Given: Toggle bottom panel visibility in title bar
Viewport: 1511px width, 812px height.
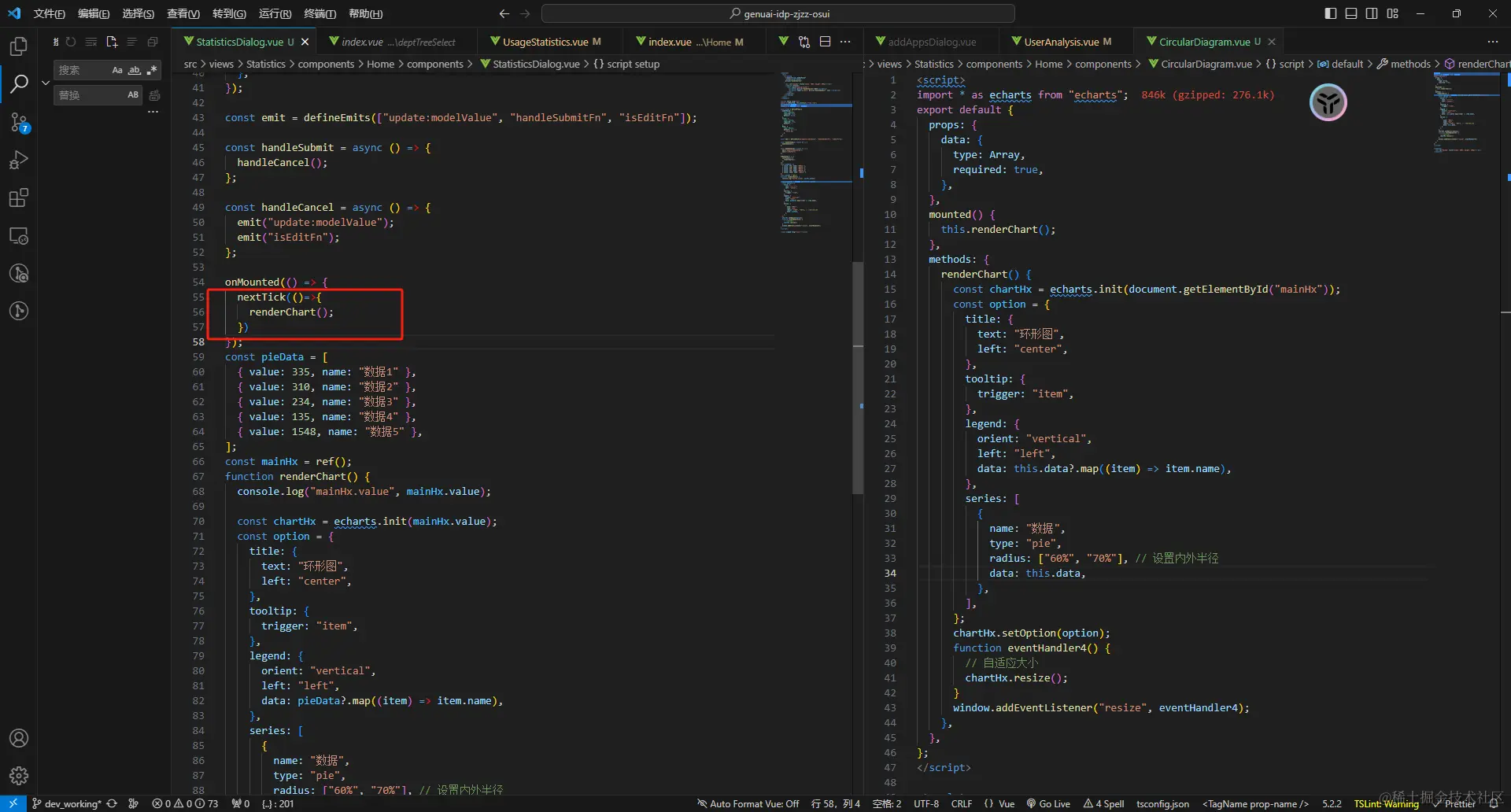Looking at the screenshot, I should [x=1351, y=13].
